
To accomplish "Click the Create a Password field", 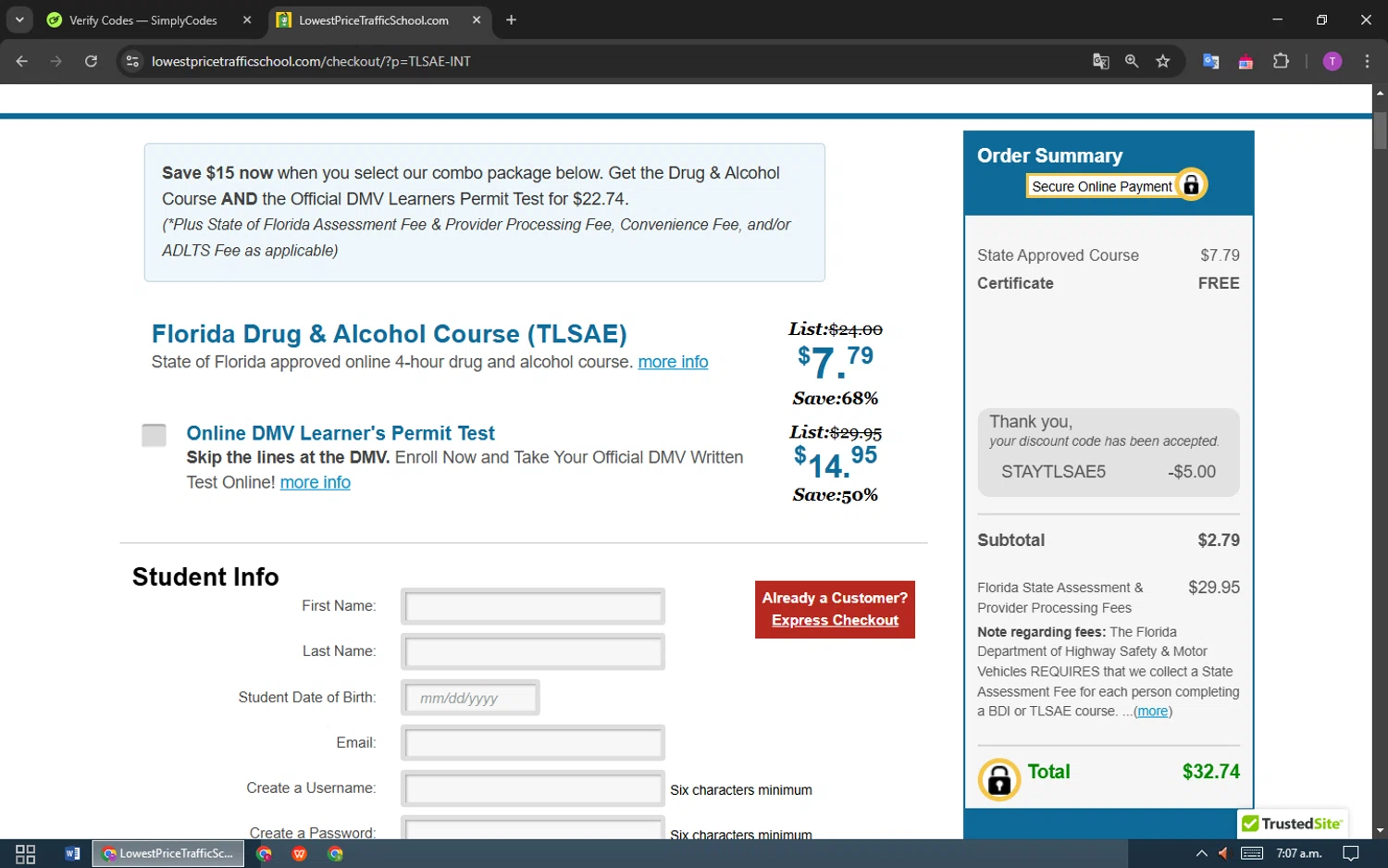I will click(533, 829).
